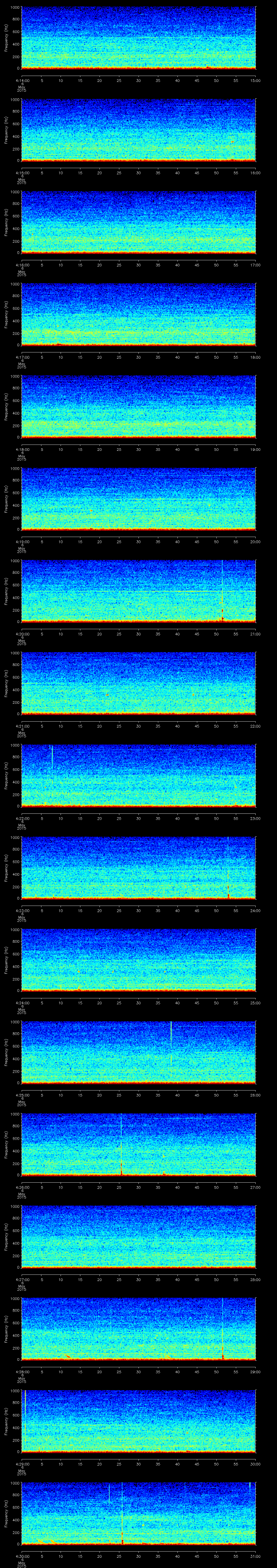Click the 16:00 end time label
The image size is (277, 1568).
[256, 173]
